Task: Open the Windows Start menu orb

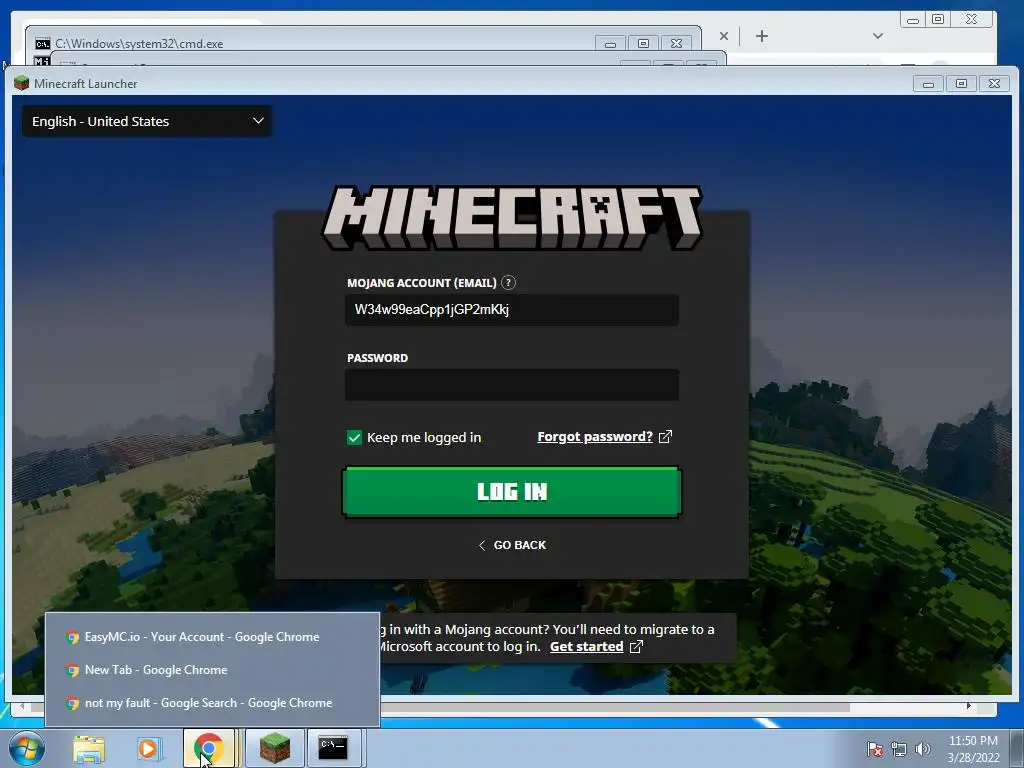Action: (x=26, y=748)
